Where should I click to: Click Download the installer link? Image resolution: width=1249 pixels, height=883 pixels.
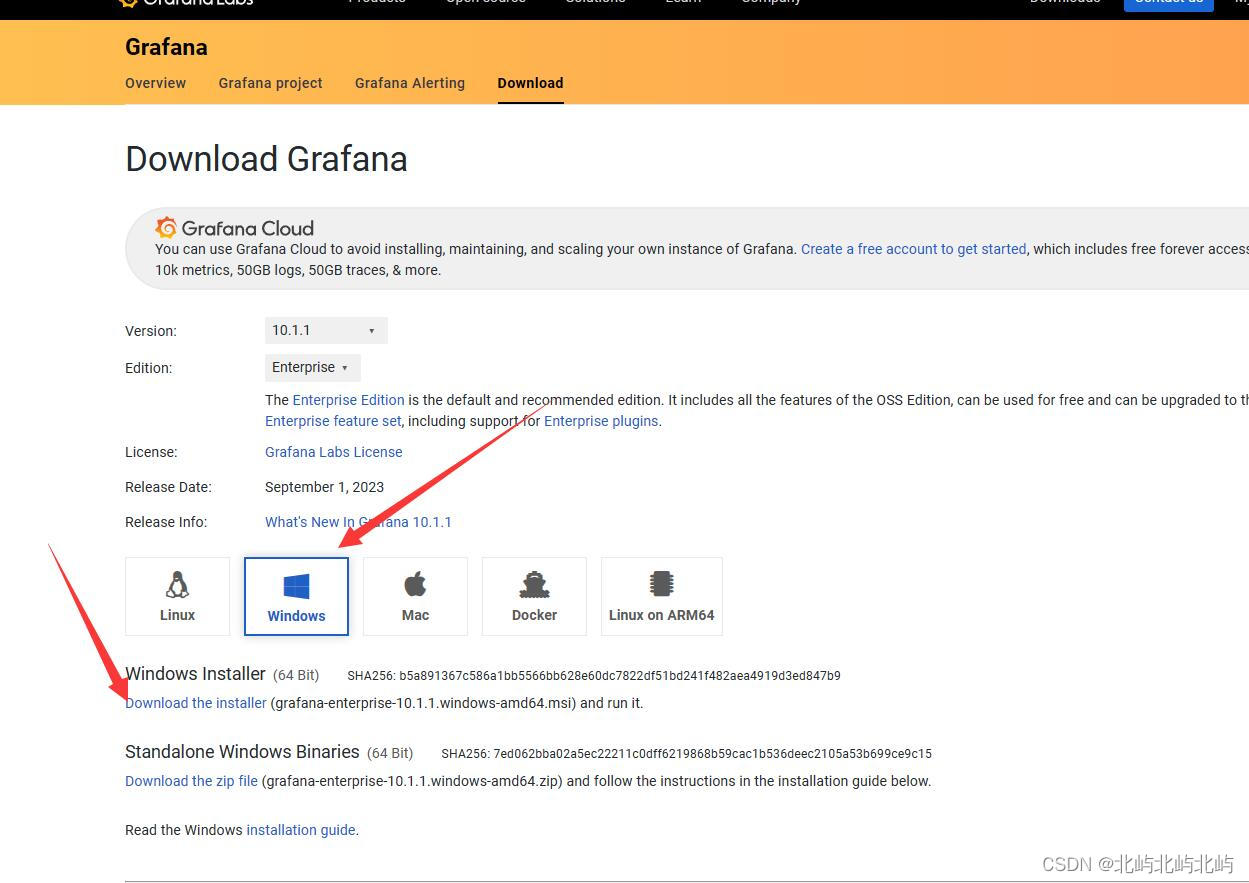click(x=196, y=703)
